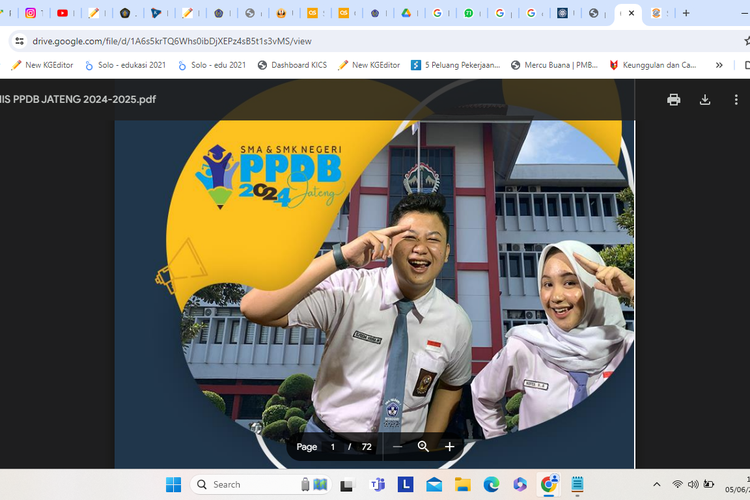
Task: Open the Mail app in taskbar
Action: coord(434,484)
